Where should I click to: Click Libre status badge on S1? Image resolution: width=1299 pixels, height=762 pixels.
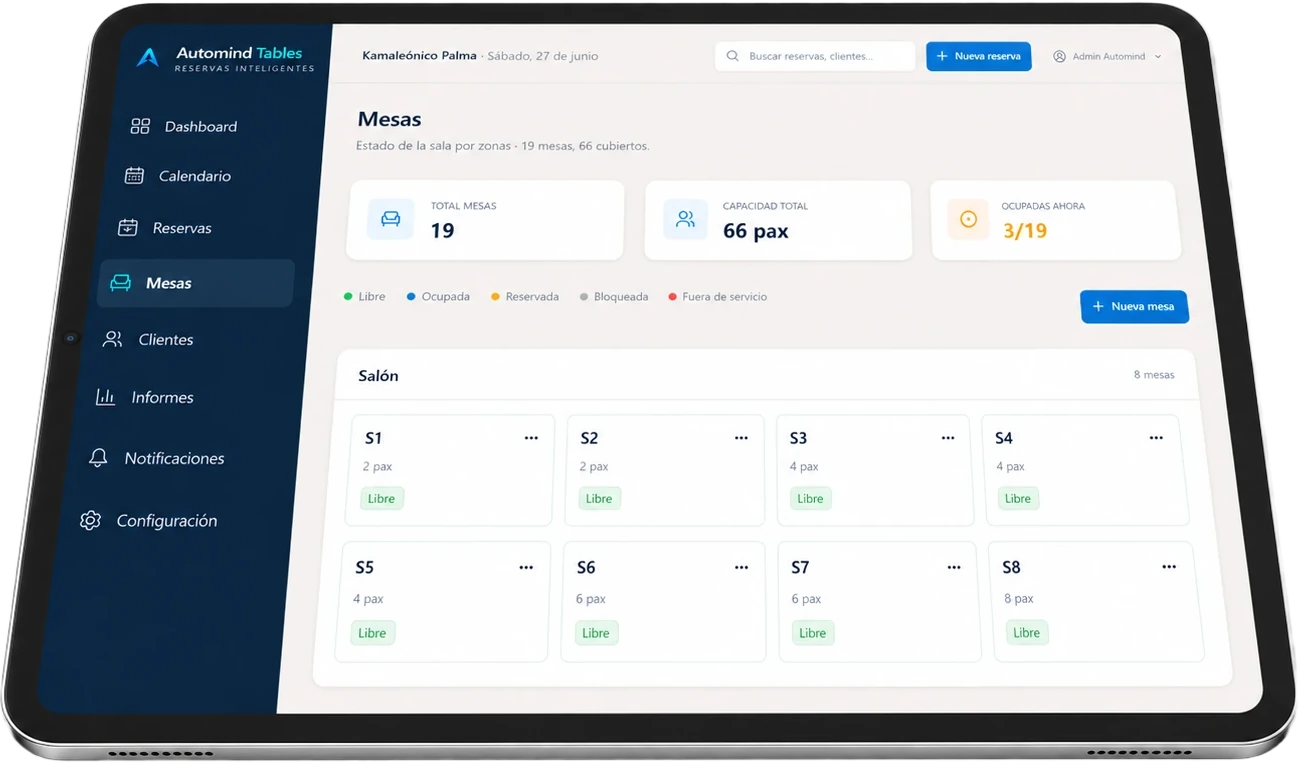pyautogui.click(x=382, y=499)
